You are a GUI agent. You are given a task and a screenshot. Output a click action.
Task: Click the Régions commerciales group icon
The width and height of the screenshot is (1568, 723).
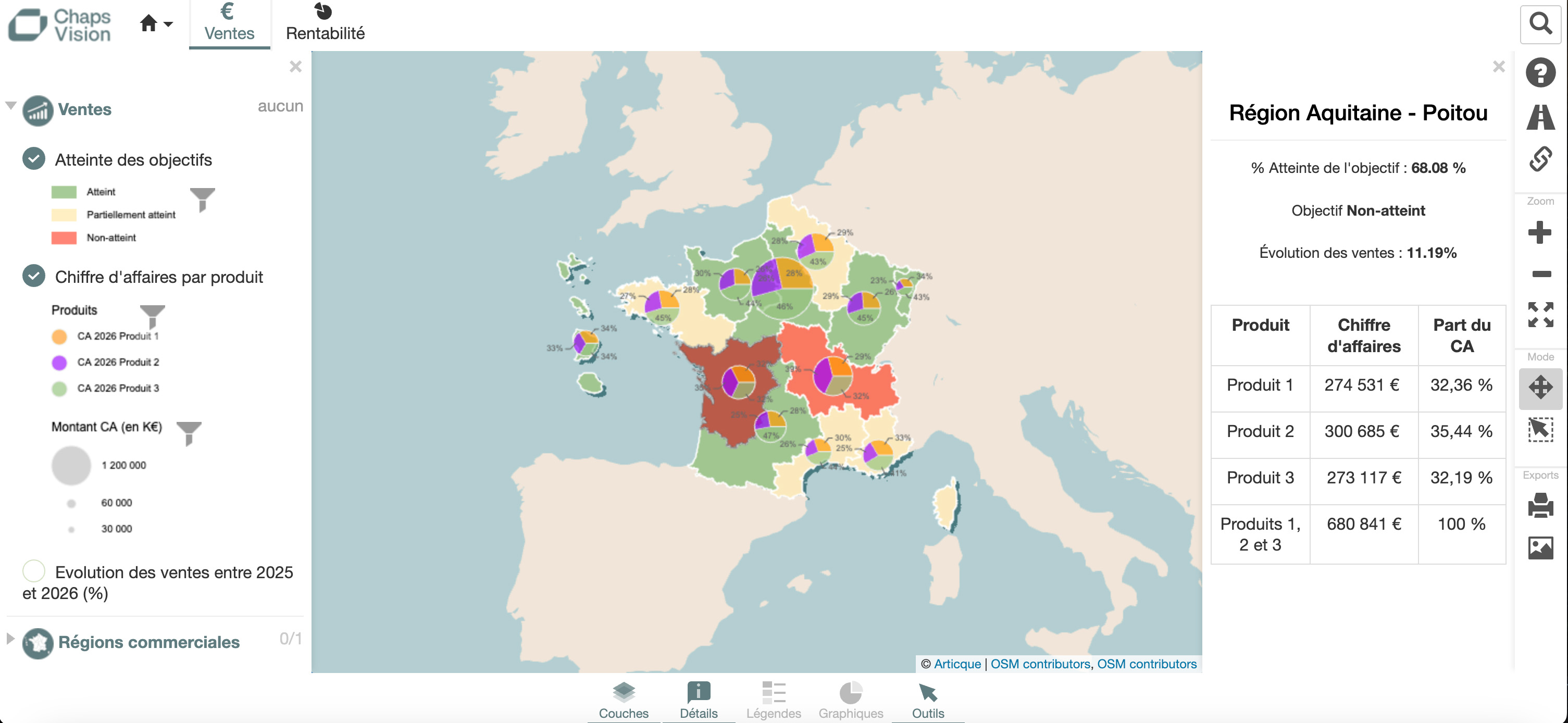38,643
